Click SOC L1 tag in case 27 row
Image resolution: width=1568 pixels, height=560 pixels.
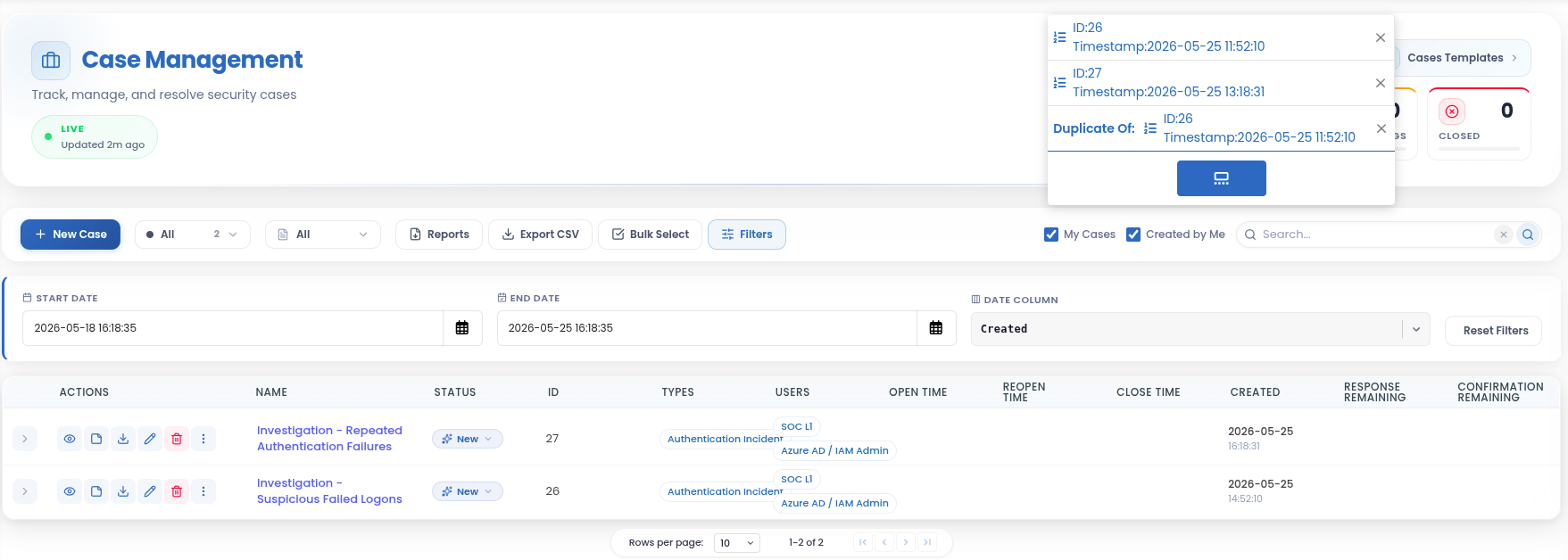click(x=796, y=426)
